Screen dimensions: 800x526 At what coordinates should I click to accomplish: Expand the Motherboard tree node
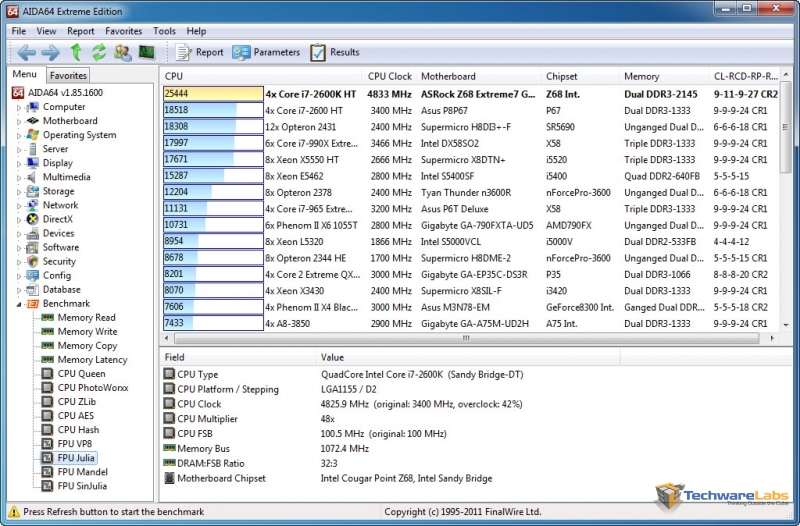[19, 121]
